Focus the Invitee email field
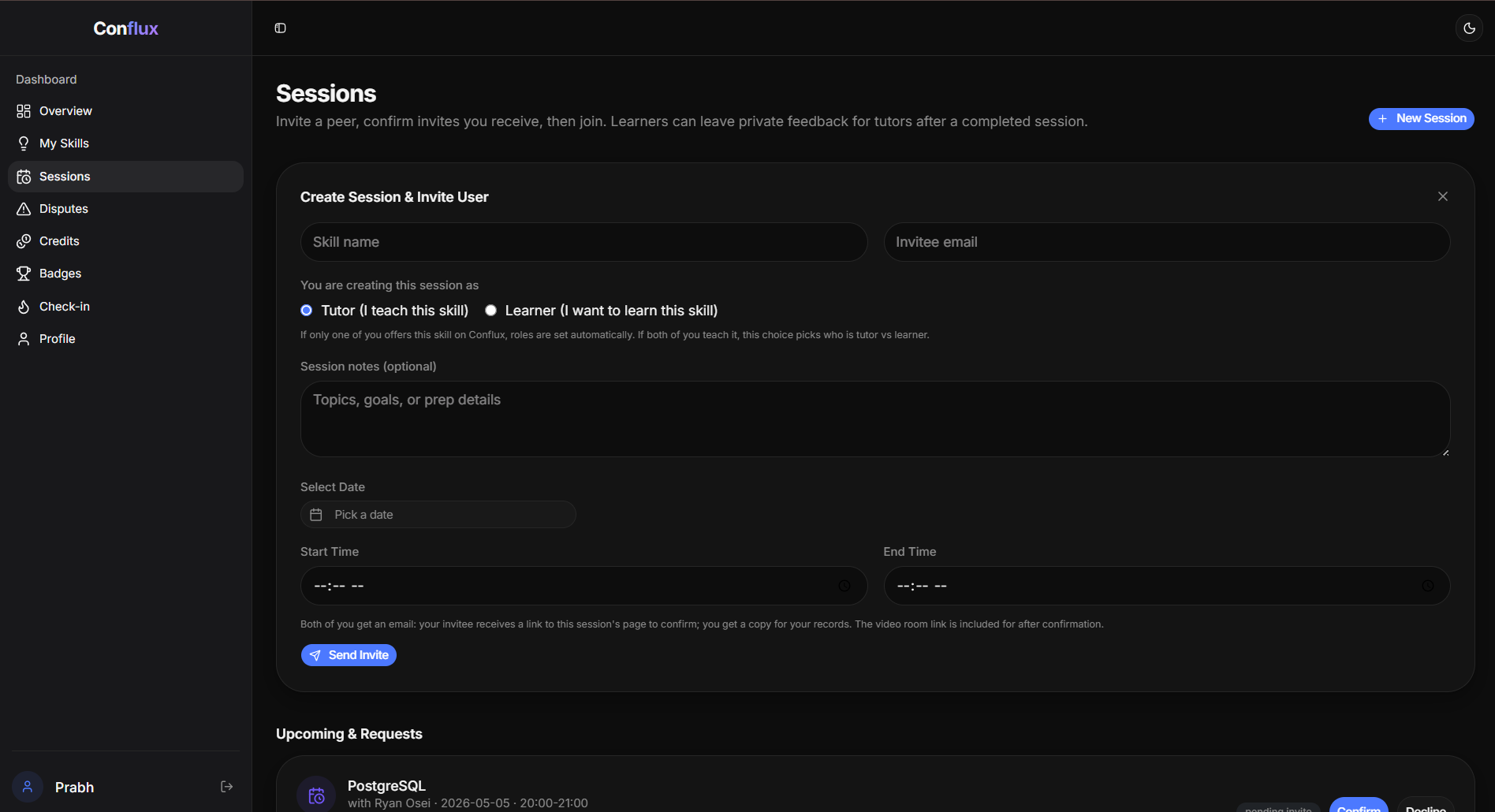Screen dimensions: 1495x812 1166,242
